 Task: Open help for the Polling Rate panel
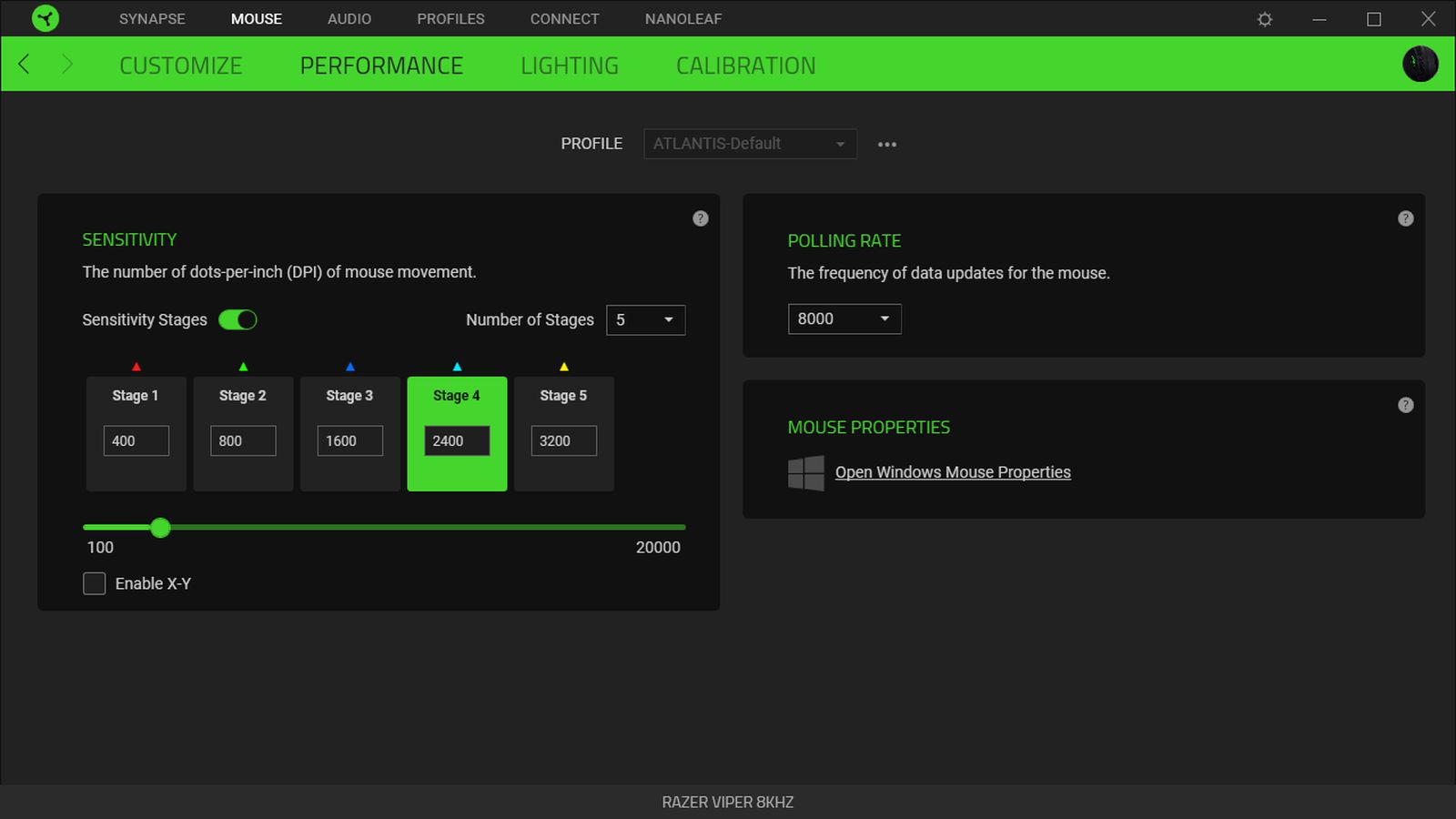click(1405, 218)
